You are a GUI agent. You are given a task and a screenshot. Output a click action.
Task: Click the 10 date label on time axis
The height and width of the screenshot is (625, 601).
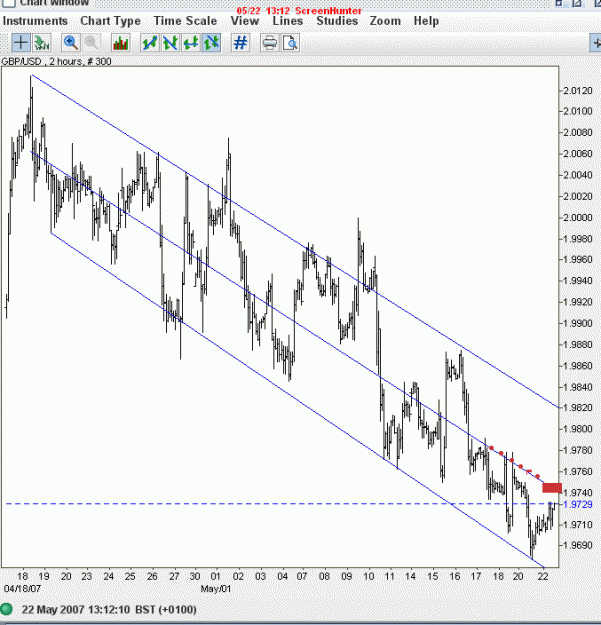369,576
